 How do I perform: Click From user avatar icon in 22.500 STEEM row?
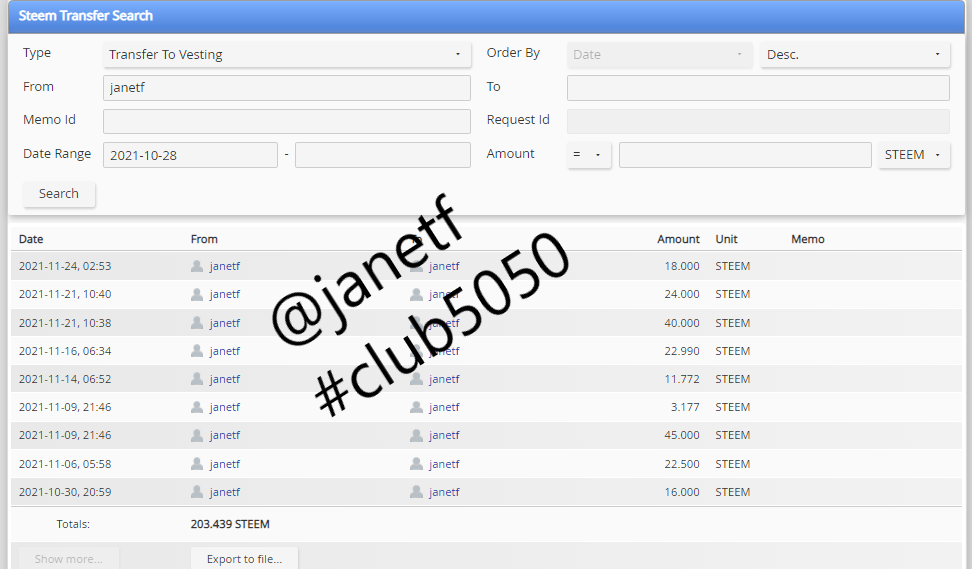pyautogui.click(x=197, y=464)
